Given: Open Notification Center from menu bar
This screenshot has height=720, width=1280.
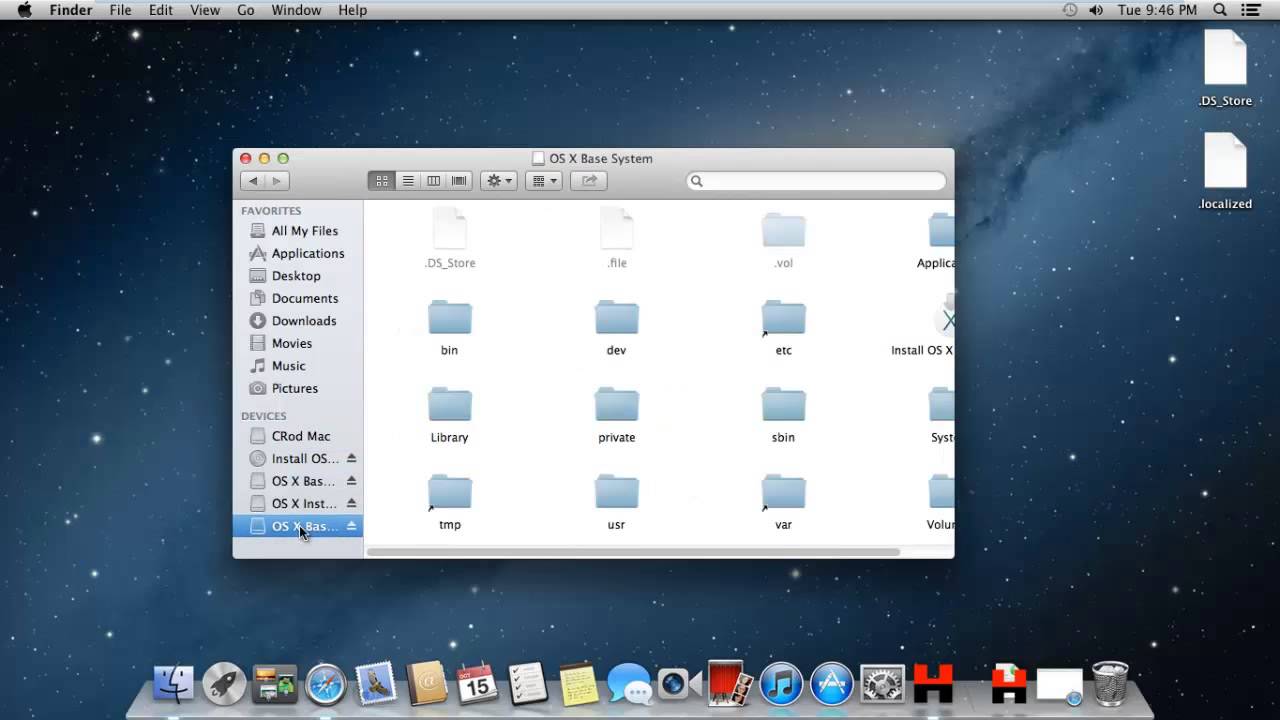Looking at the screenshot, I should click(1251, 10).
